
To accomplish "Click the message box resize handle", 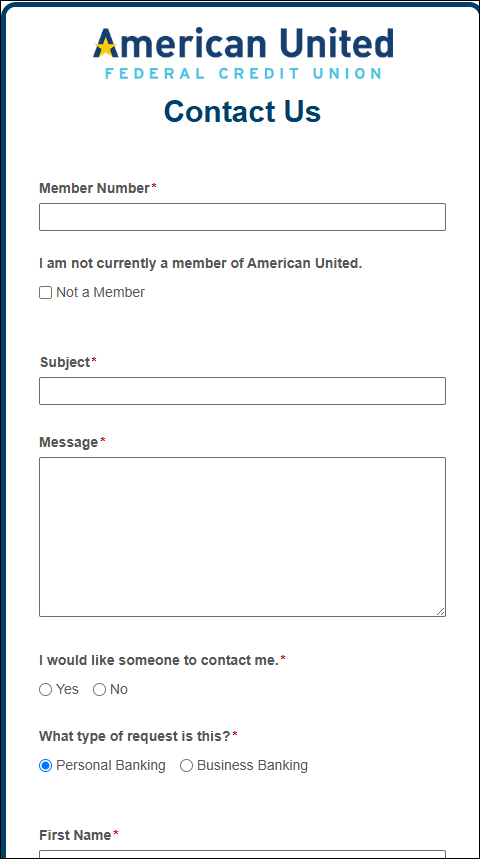I will click(x=441, y=611).
